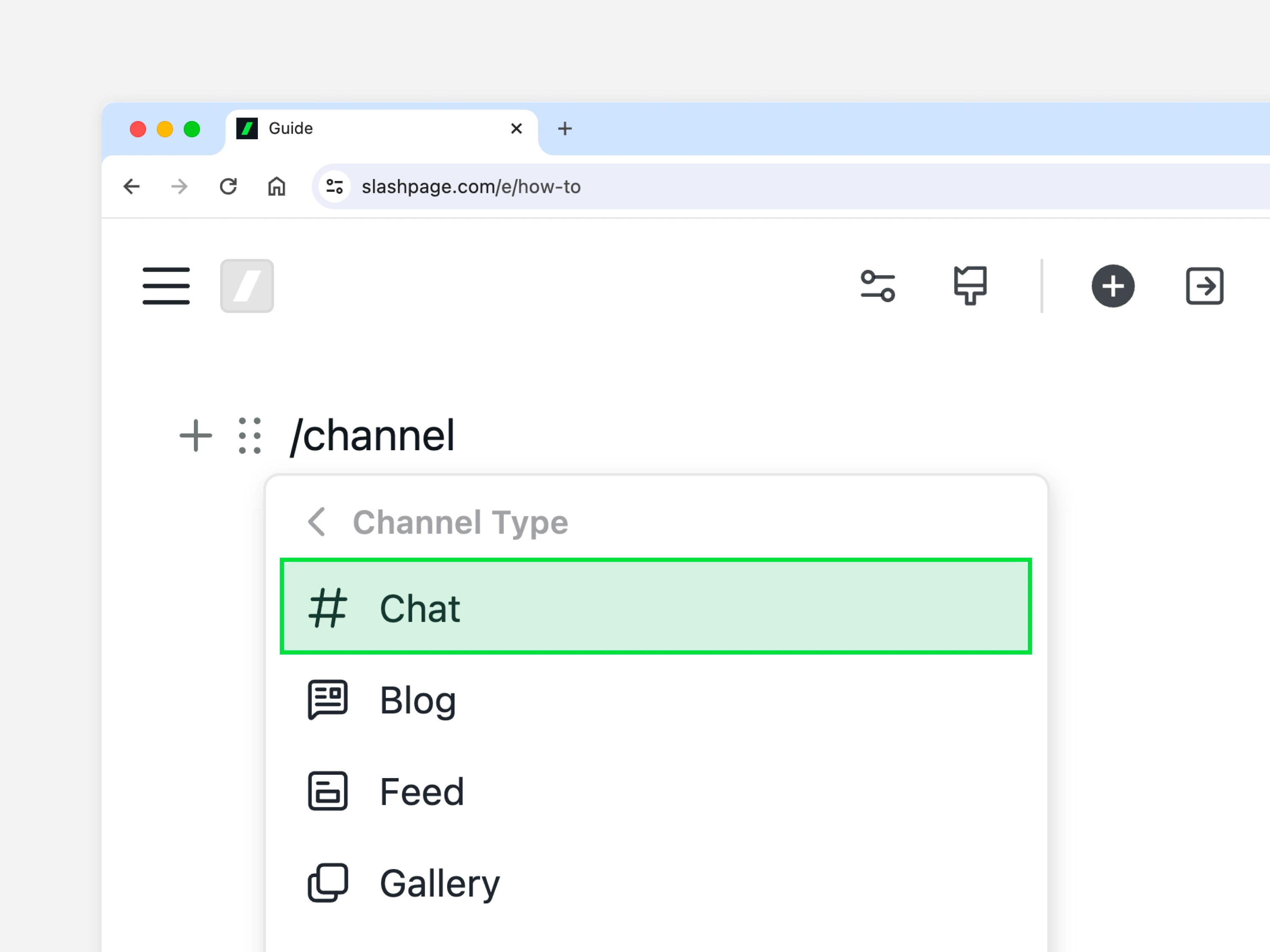Select the Chat channel type
This screenshot has width=1270, height=952.
coord(656,607)
